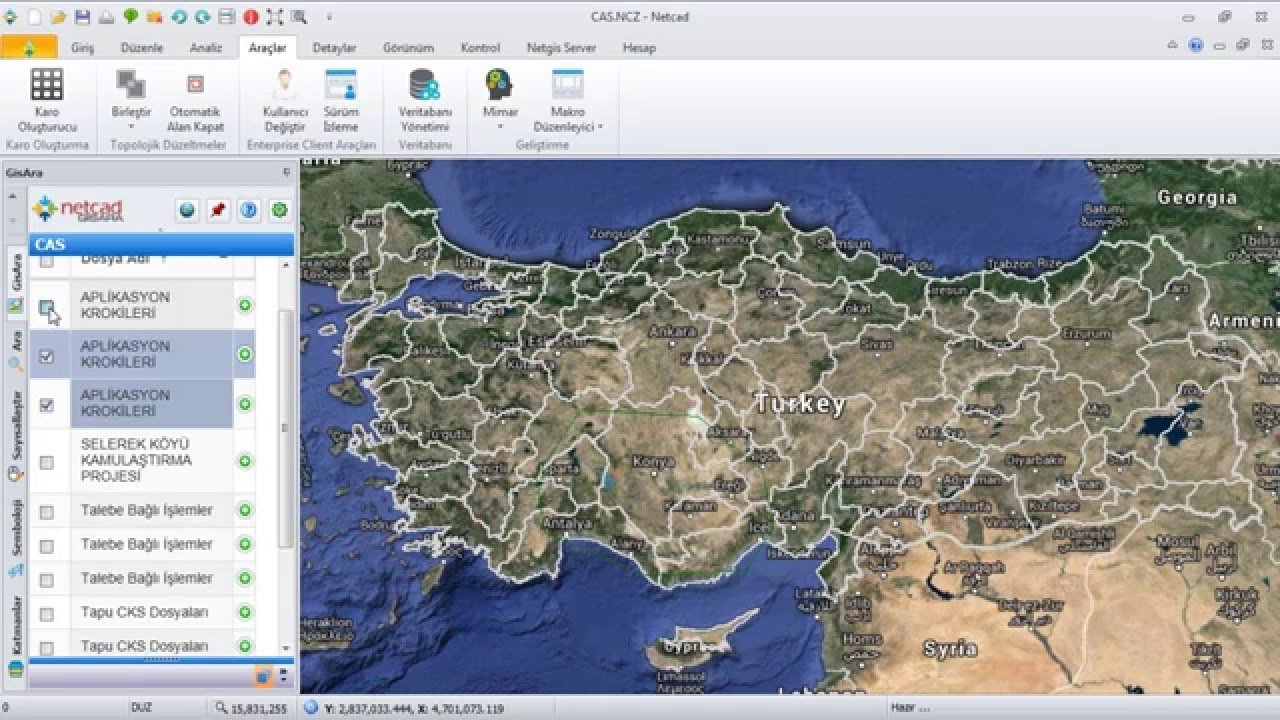Save the project with the floppy disk icon
Screen dimensions: 1280x720
(83, 17)
